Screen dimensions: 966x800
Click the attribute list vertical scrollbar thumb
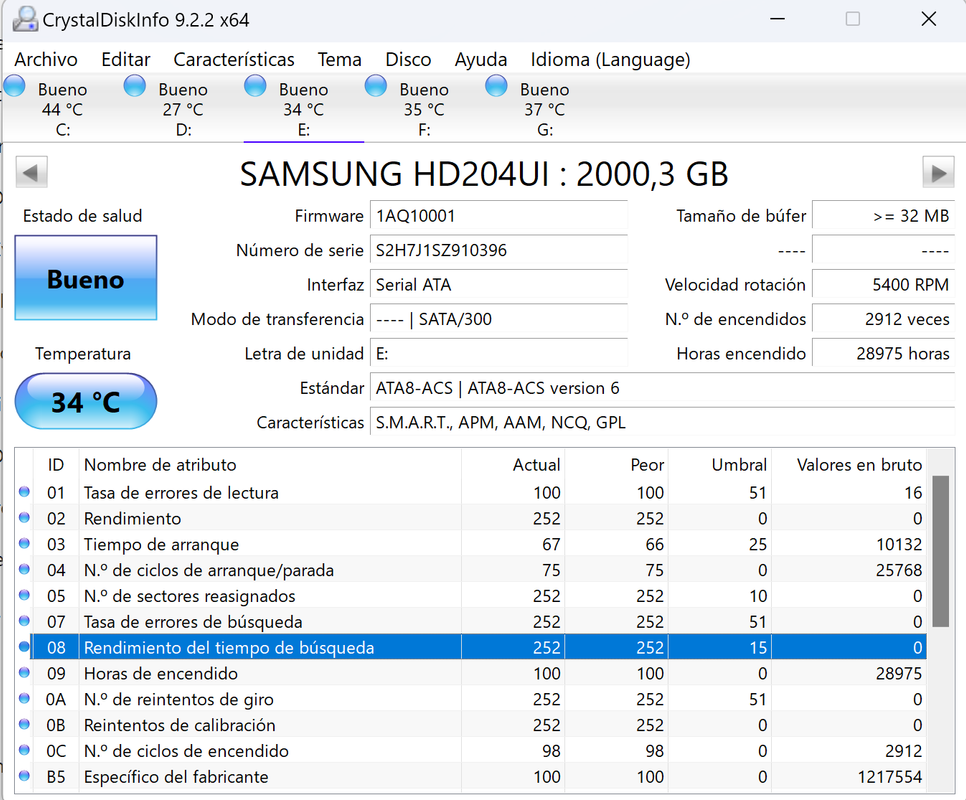pos(940,551)
